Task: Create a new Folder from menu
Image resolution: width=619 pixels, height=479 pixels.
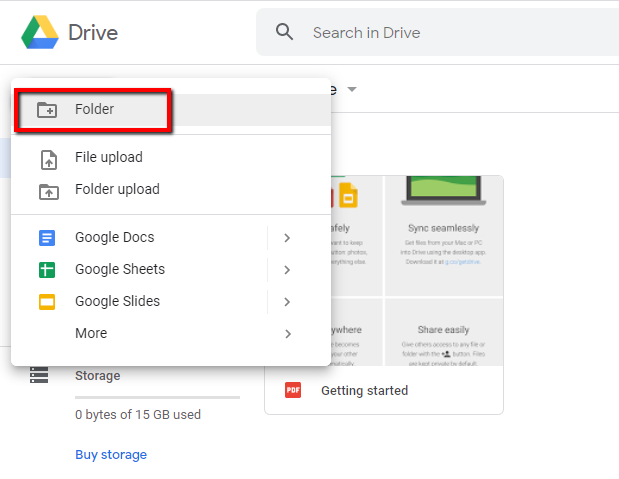Action: (x=171, y=110)
